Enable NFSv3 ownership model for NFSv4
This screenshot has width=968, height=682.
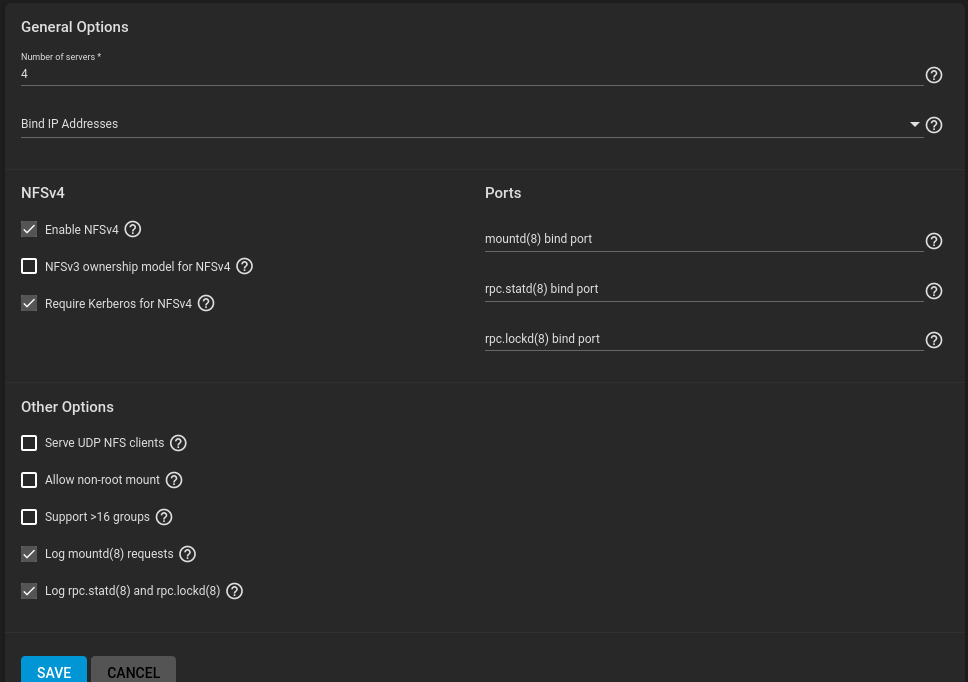[x=29, y=267]
